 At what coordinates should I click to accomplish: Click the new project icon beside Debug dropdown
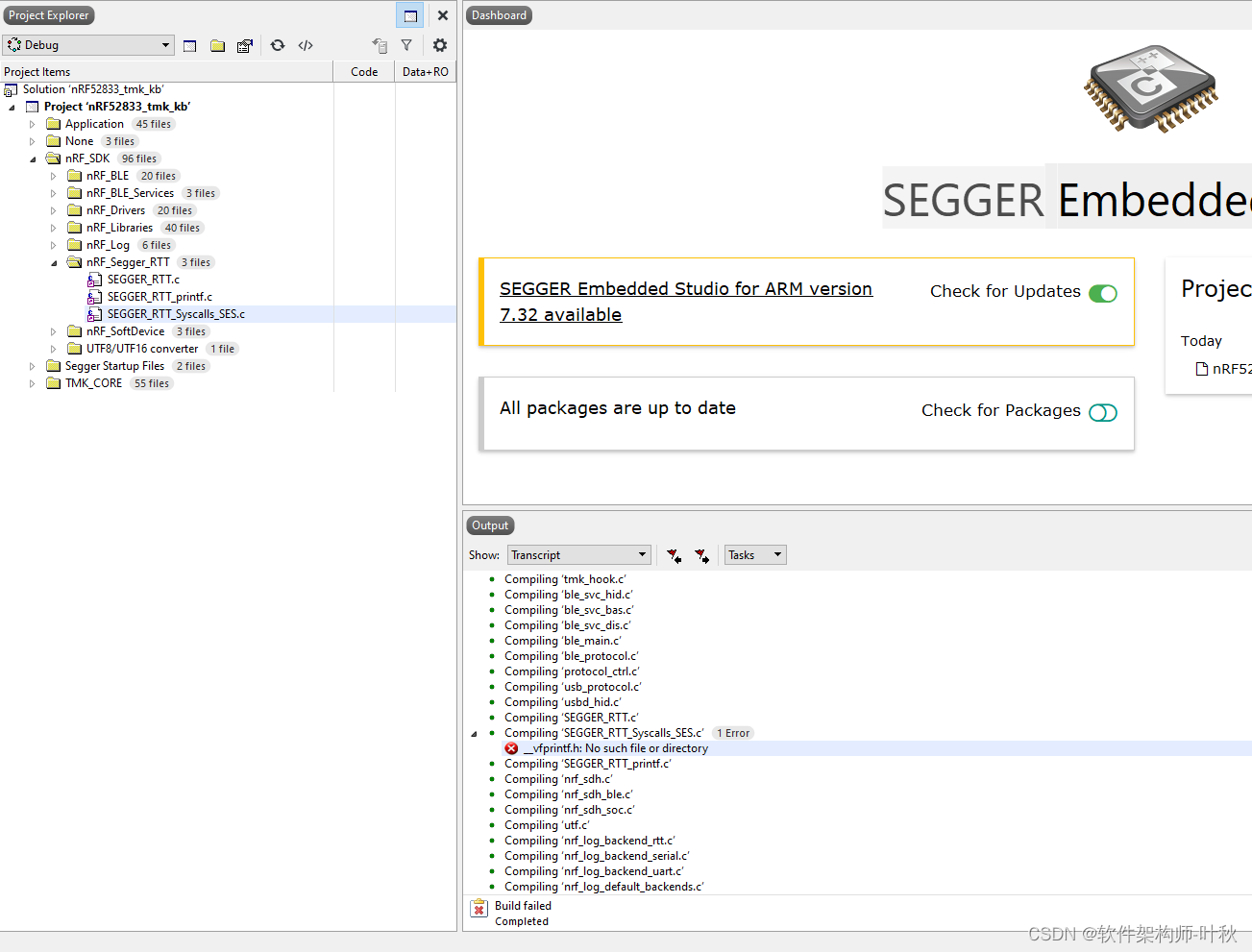(190, 45)
